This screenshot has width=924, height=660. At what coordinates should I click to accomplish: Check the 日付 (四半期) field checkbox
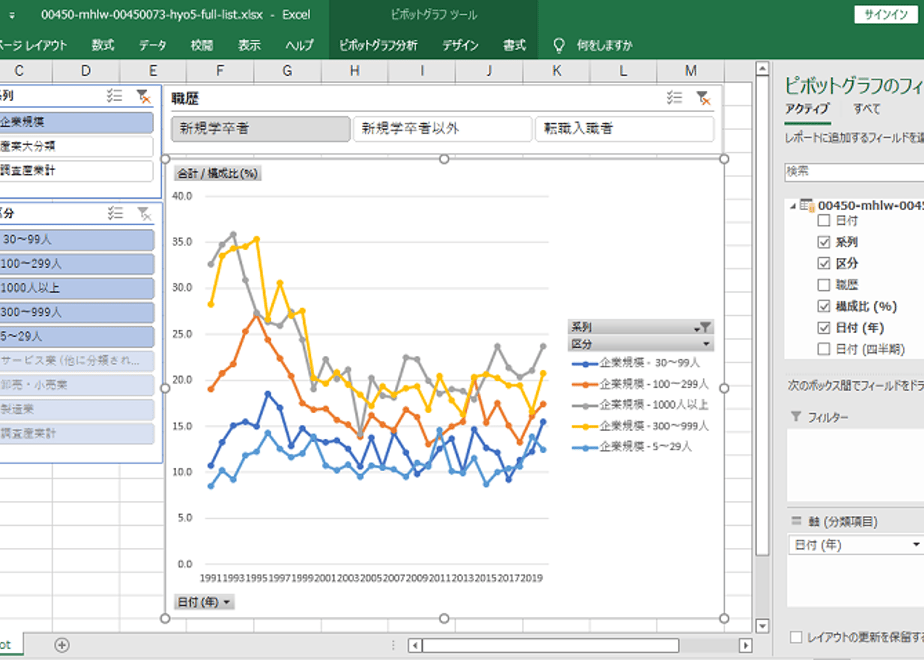coord(824,349)
